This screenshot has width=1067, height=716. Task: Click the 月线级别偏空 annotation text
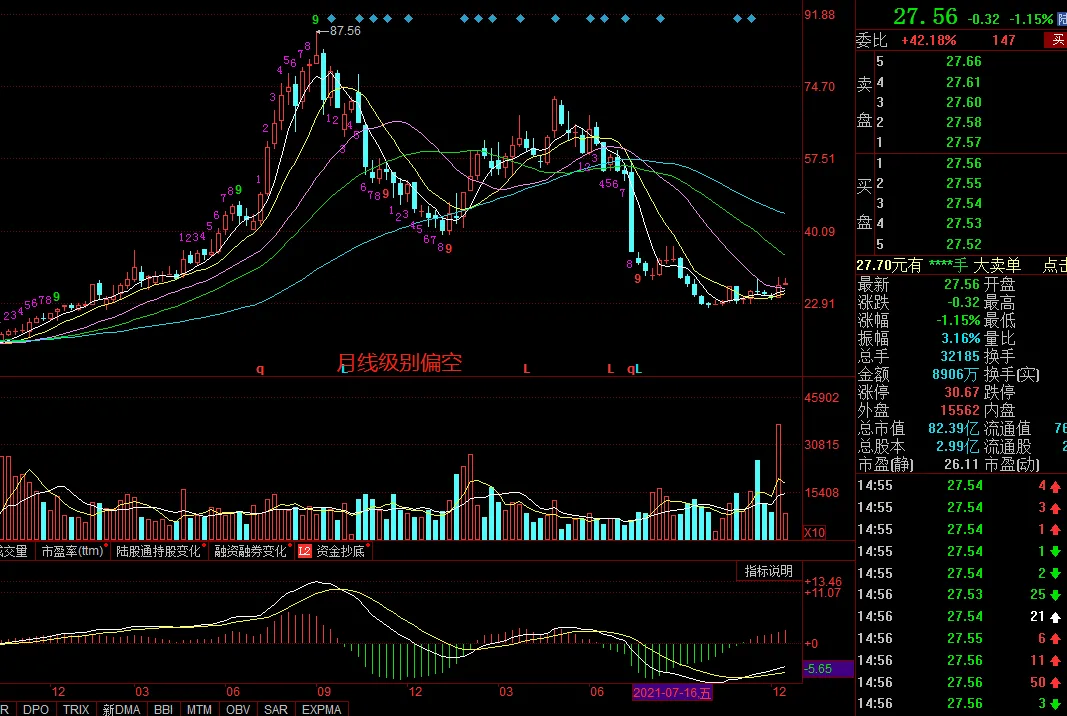click(400, 363)
